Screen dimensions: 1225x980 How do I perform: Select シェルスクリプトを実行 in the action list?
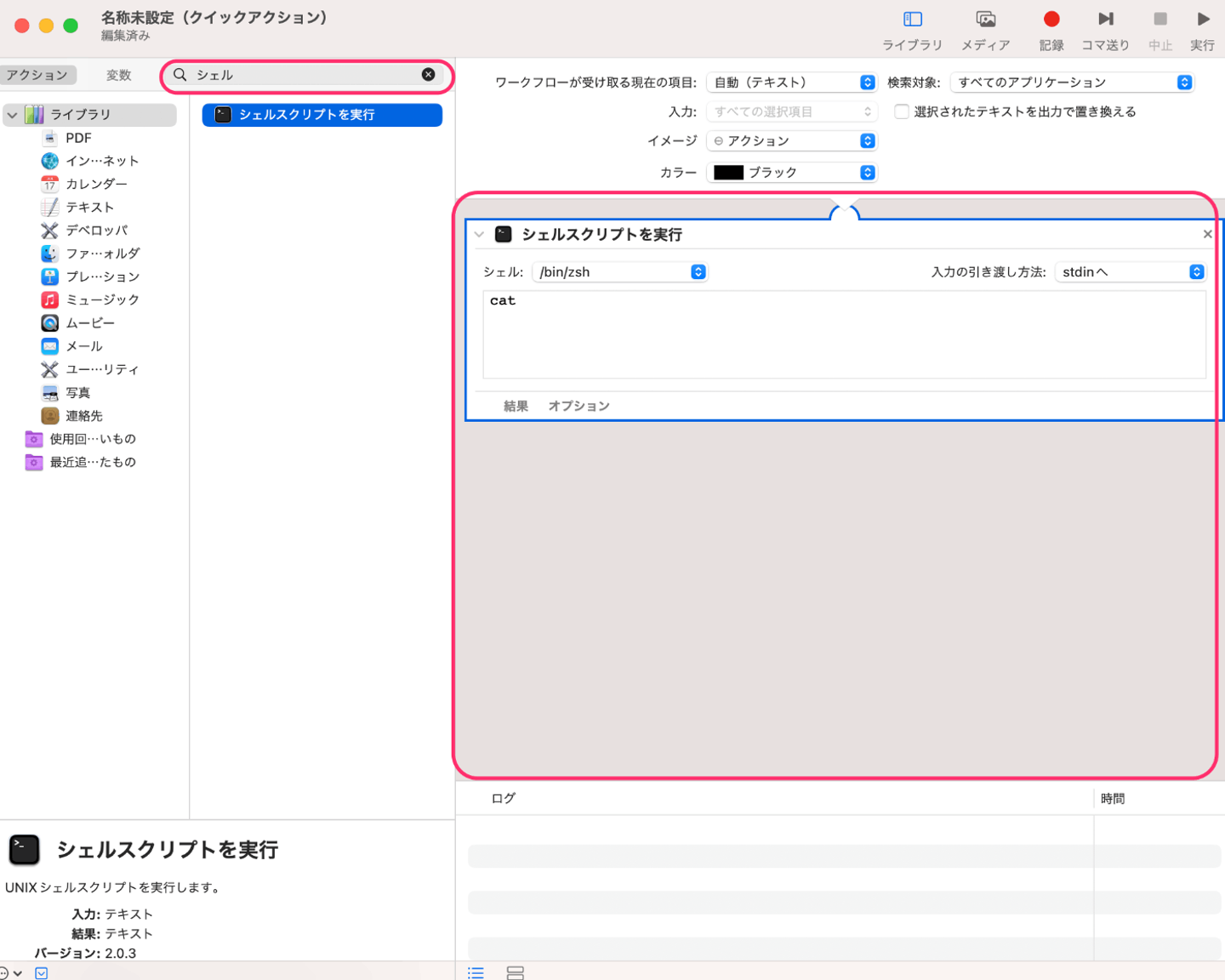click(322, 115)
